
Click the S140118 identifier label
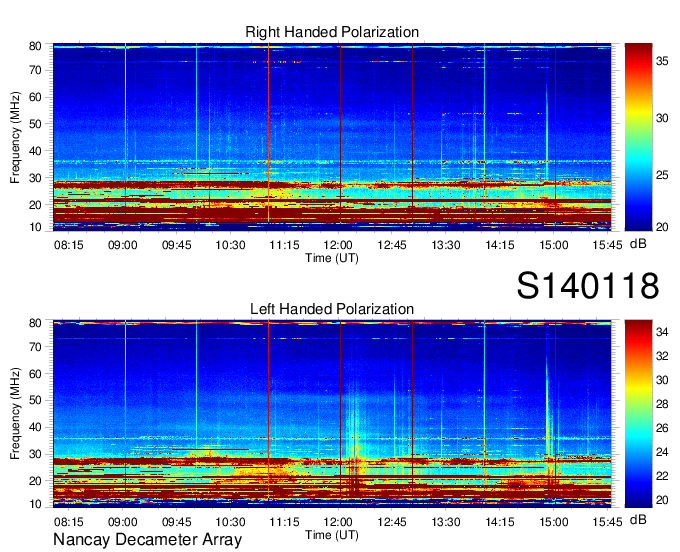[588, 285]
